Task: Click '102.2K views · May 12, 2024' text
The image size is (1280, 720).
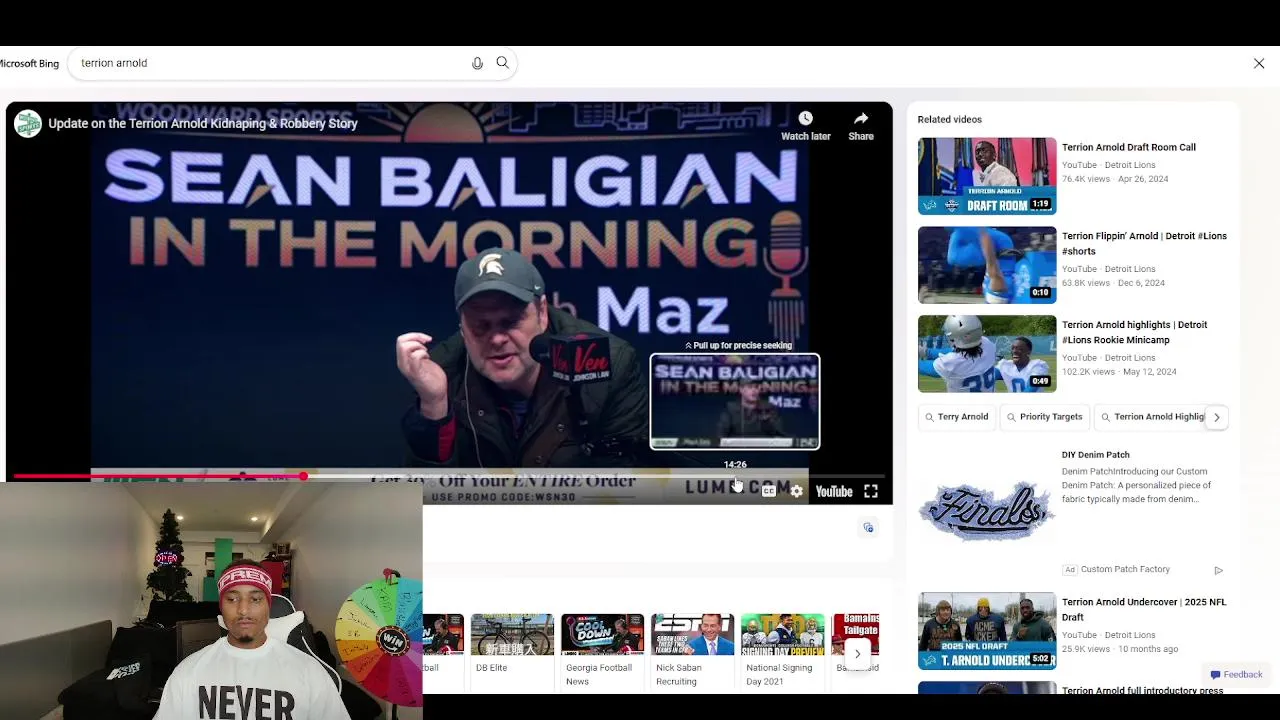Action: click(1119, 372)
